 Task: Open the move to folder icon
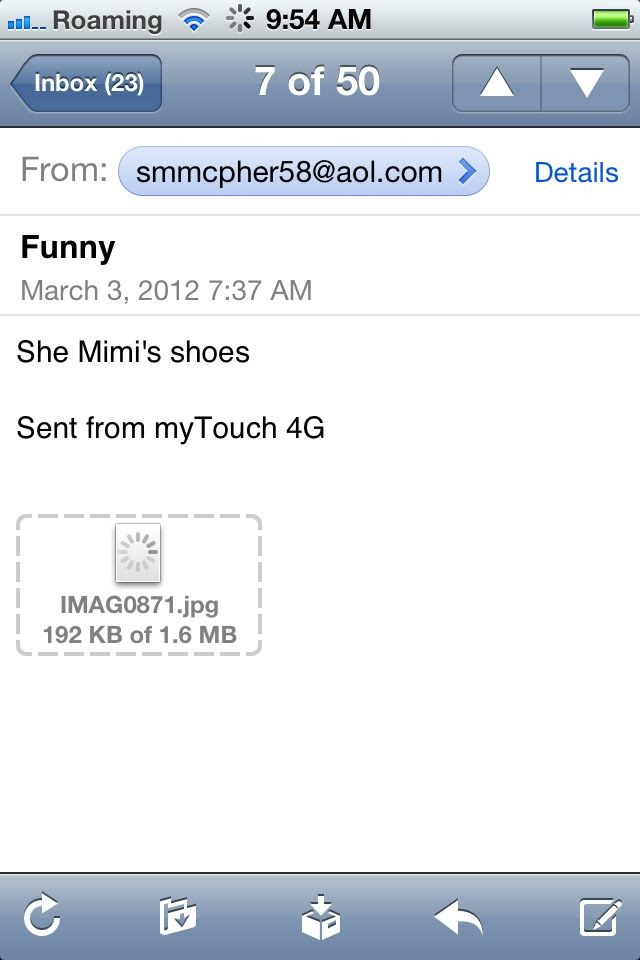click(x=178, y=915)
